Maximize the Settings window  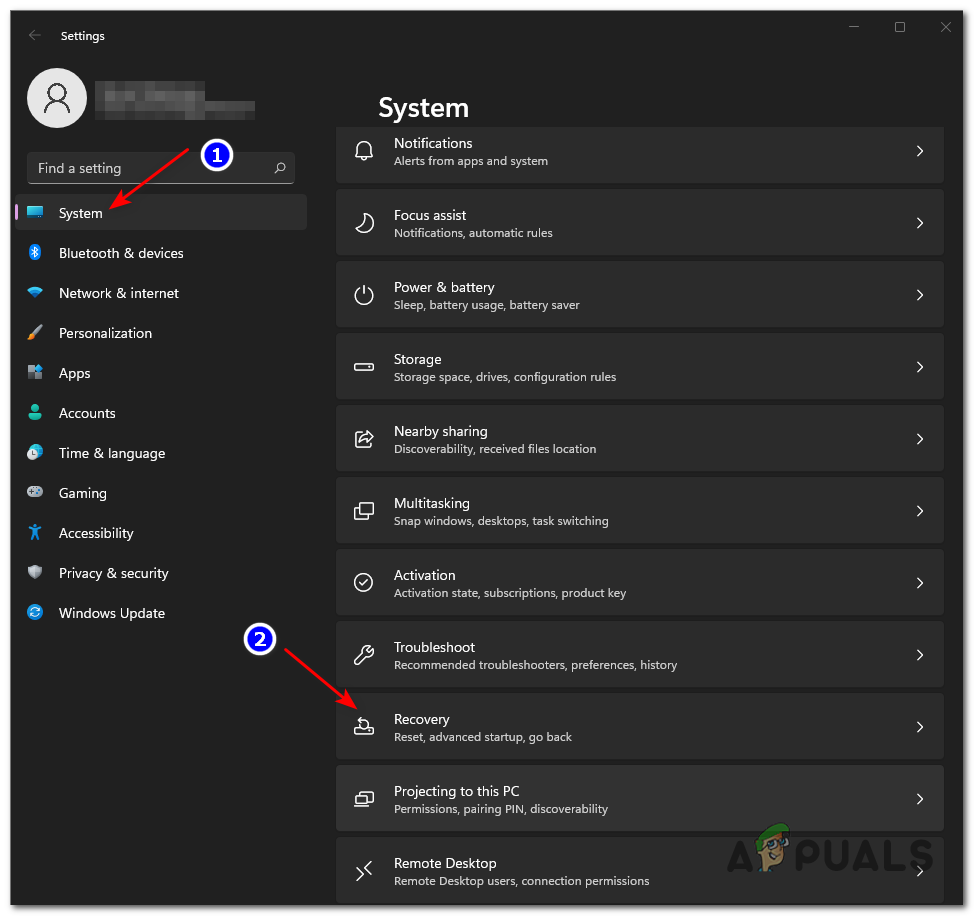[899, 27]
